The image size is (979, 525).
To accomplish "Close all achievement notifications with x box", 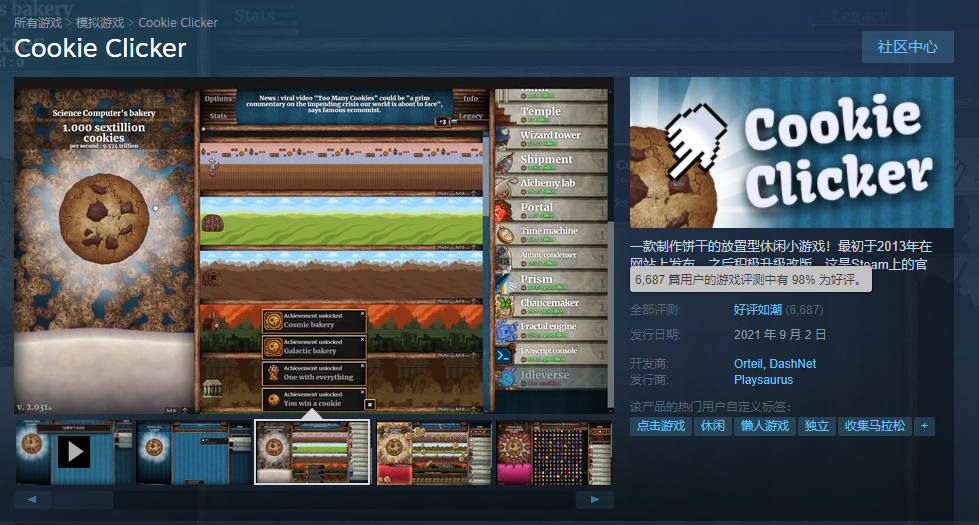I will click(370, 405).
